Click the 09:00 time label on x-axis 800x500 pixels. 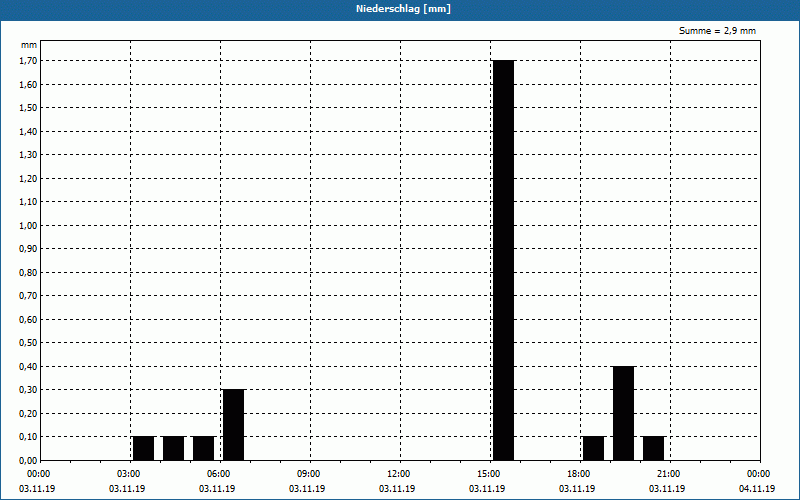(x=308, y=474)
